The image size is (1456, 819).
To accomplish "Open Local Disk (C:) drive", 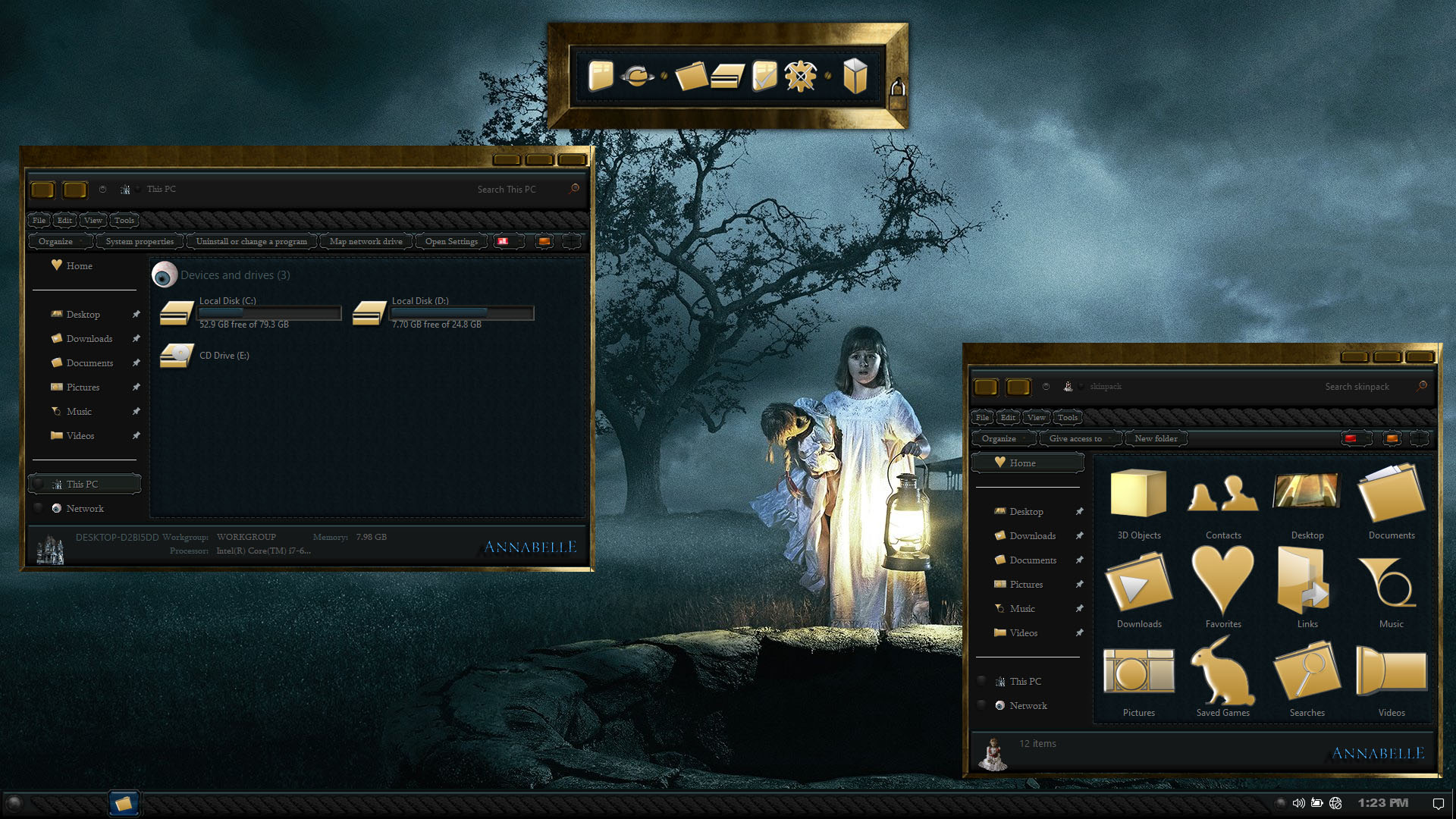I will [x=177, y=312].
